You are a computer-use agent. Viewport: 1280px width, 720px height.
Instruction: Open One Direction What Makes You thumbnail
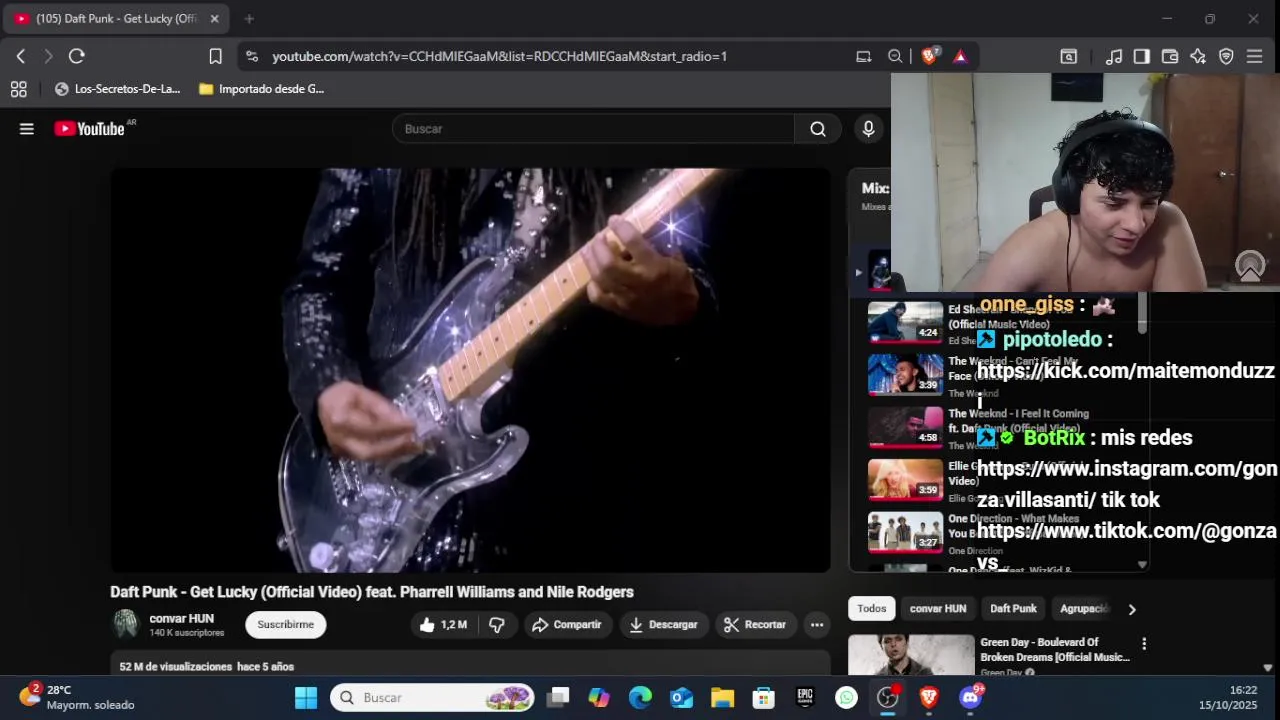click(905, 532)
